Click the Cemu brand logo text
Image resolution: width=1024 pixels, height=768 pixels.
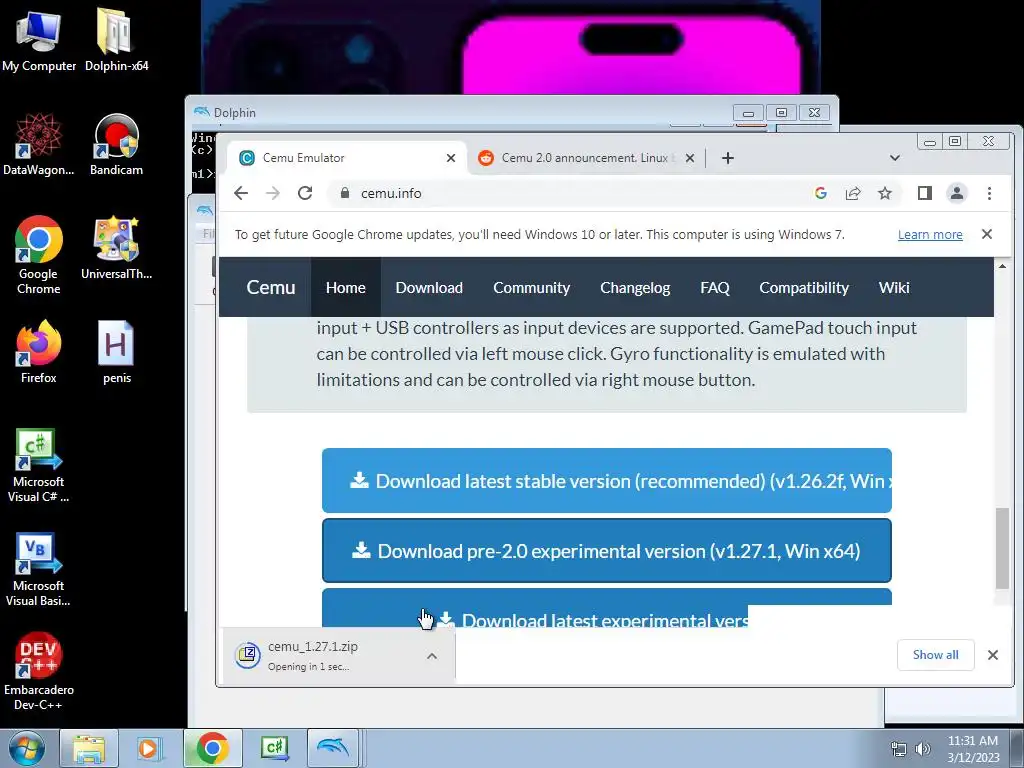coord(270,287)
